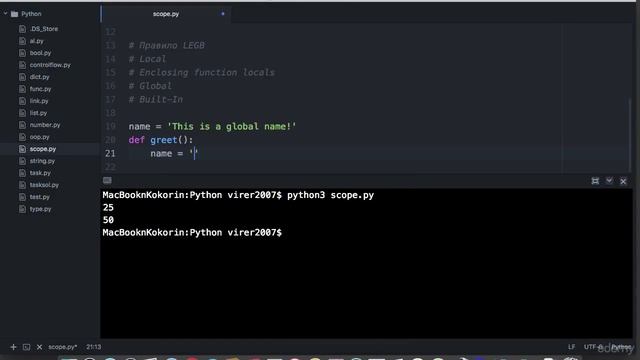Open the string.py file

point(42,161)
